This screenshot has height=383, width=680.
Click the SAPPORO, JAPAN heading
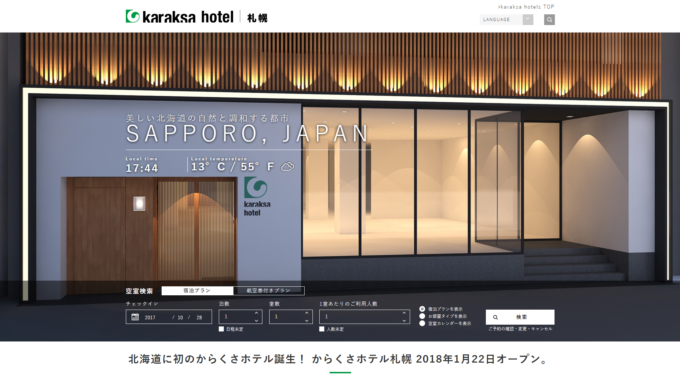pyautogui.click(x=247, y=134)
